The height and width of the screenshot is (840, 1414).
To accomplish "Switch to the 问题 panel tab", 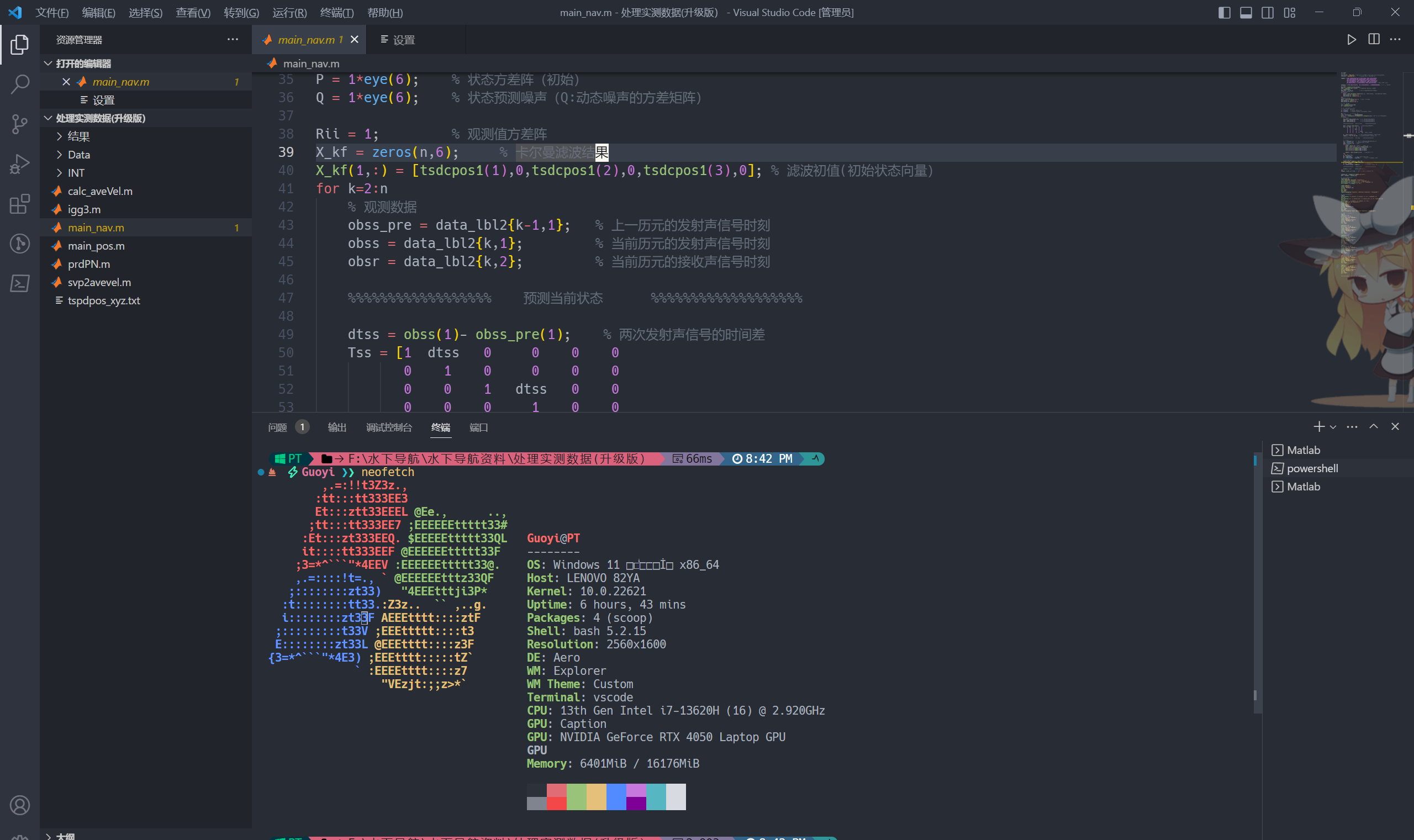I will [x=288, y=427].
